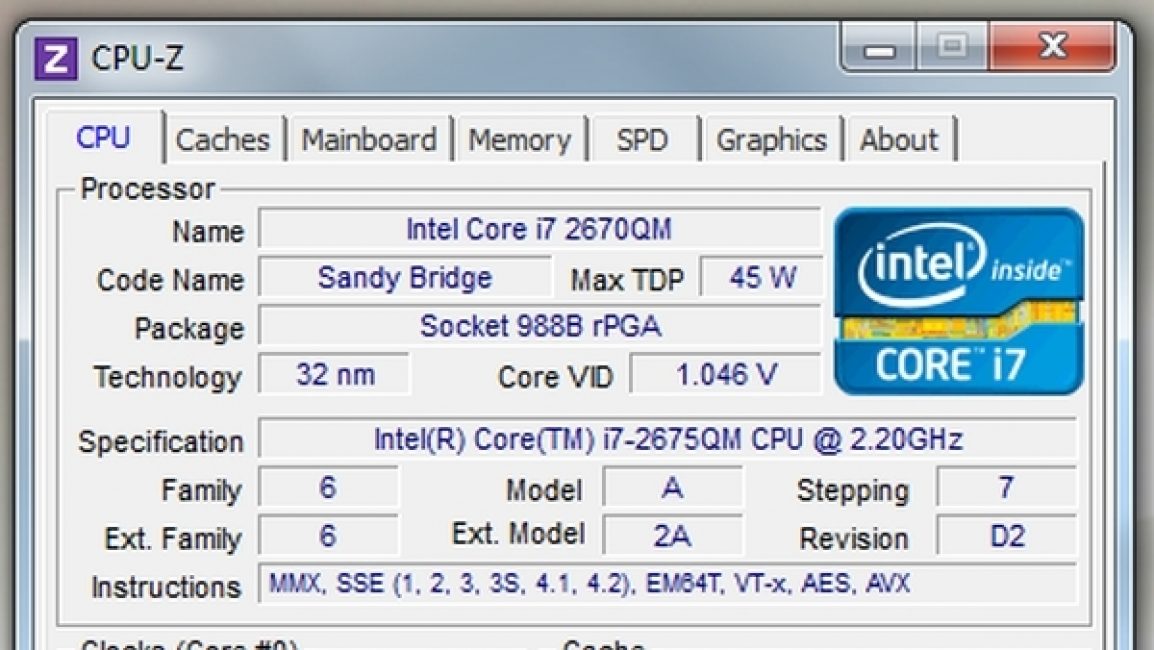Minimize the CPU-Z window

[879, 50]
